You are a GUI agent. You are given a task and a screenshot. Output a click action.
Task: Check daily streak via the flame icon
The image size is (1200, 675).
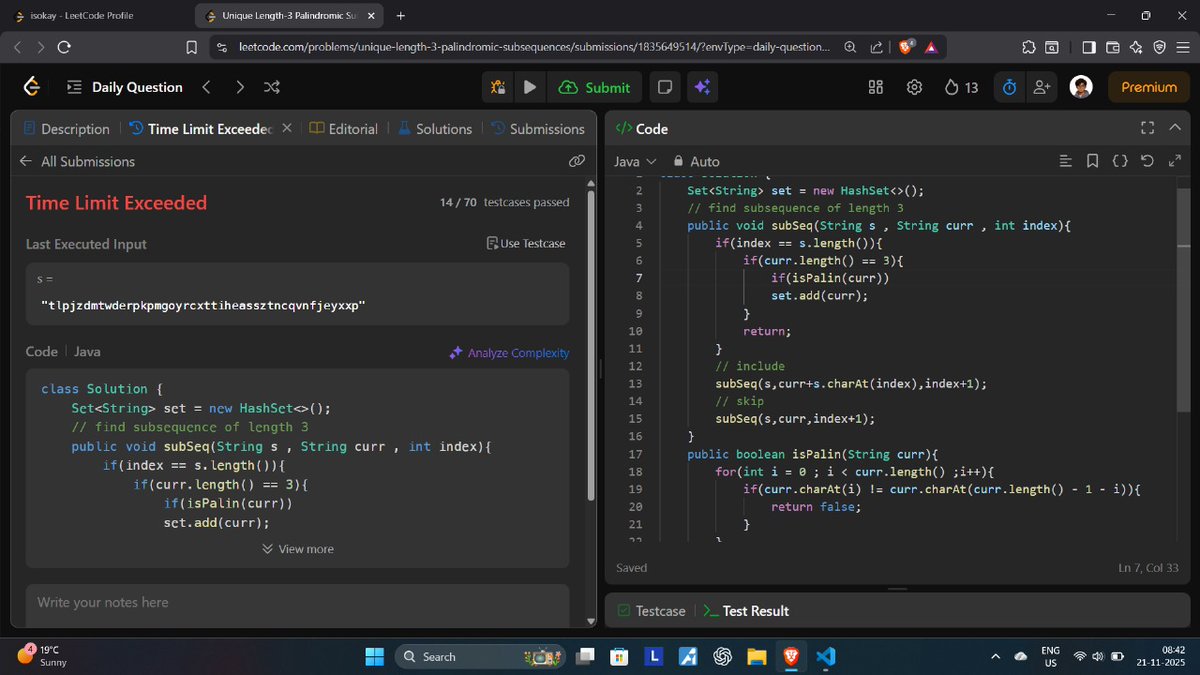point(953,87)
